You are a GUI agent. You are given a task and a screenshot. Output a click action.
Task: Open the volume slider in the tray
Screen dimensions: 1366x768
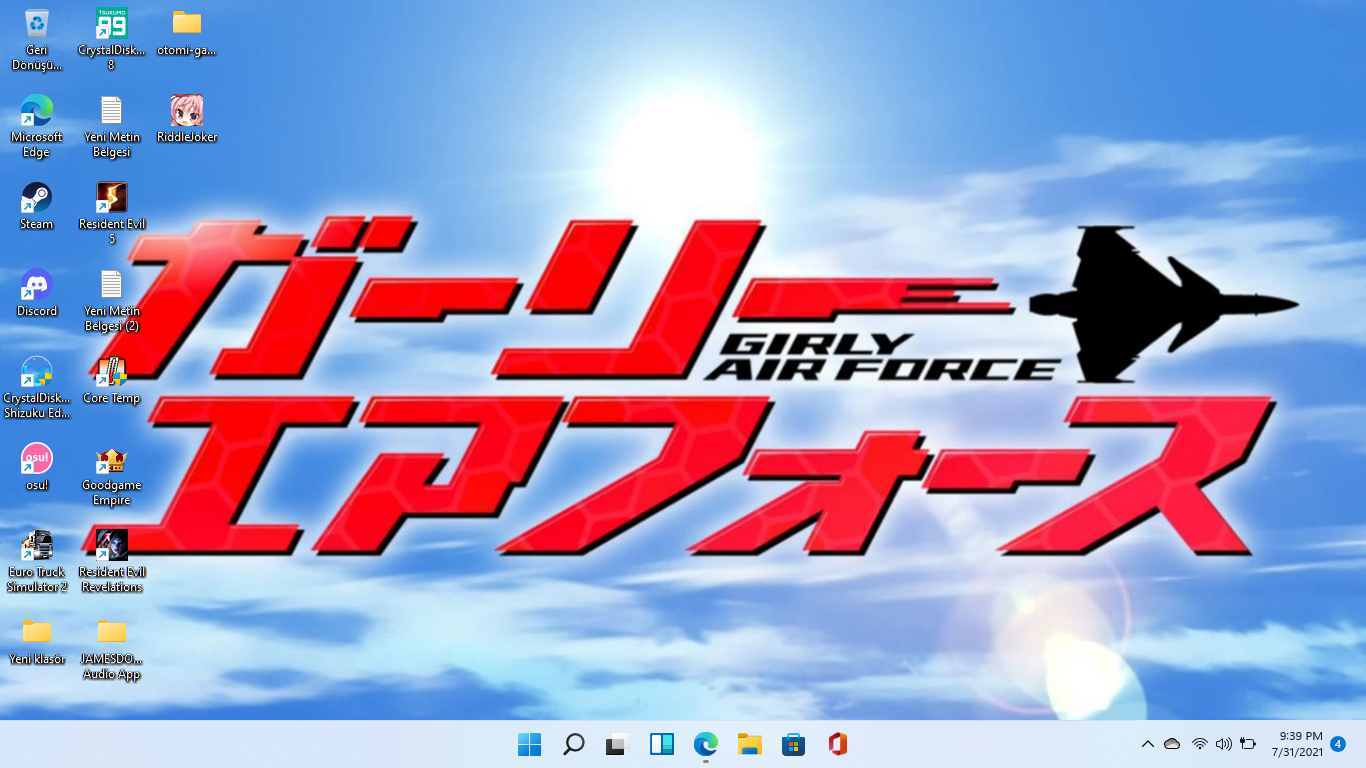click(x=1222, y=744)
